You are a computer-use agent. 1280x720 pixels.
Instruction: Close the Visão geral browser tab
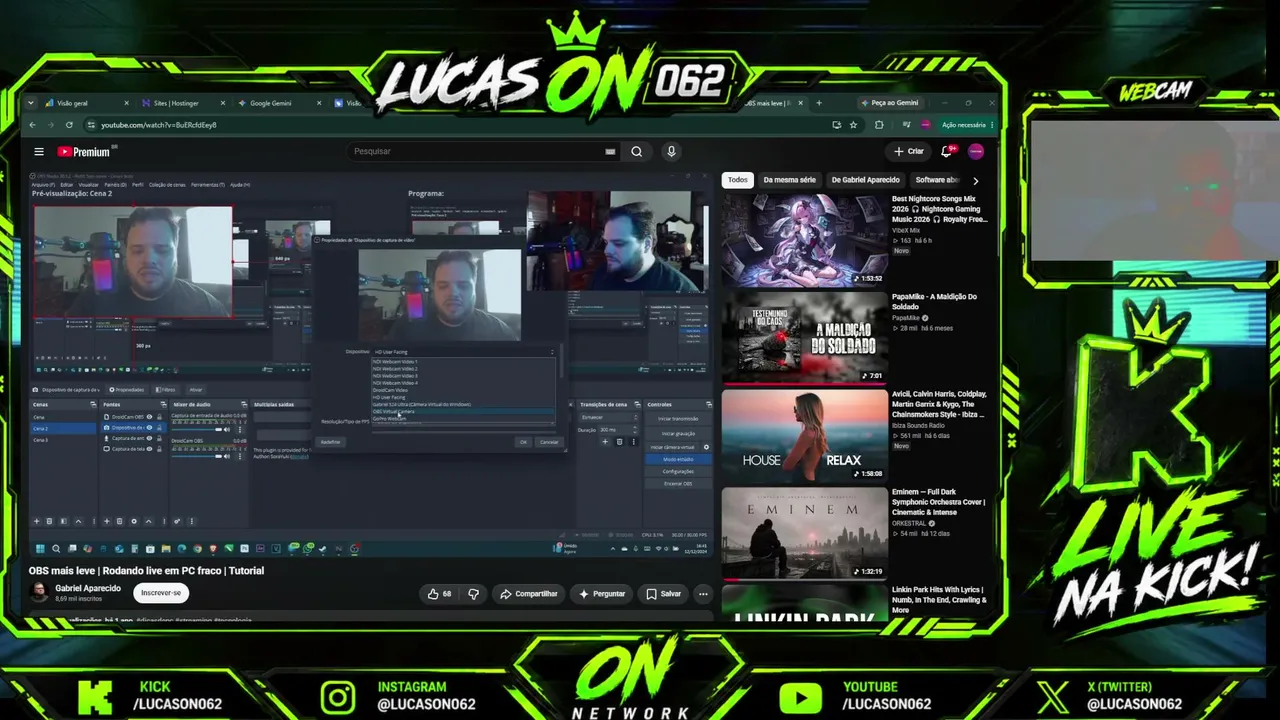(126, 103)
